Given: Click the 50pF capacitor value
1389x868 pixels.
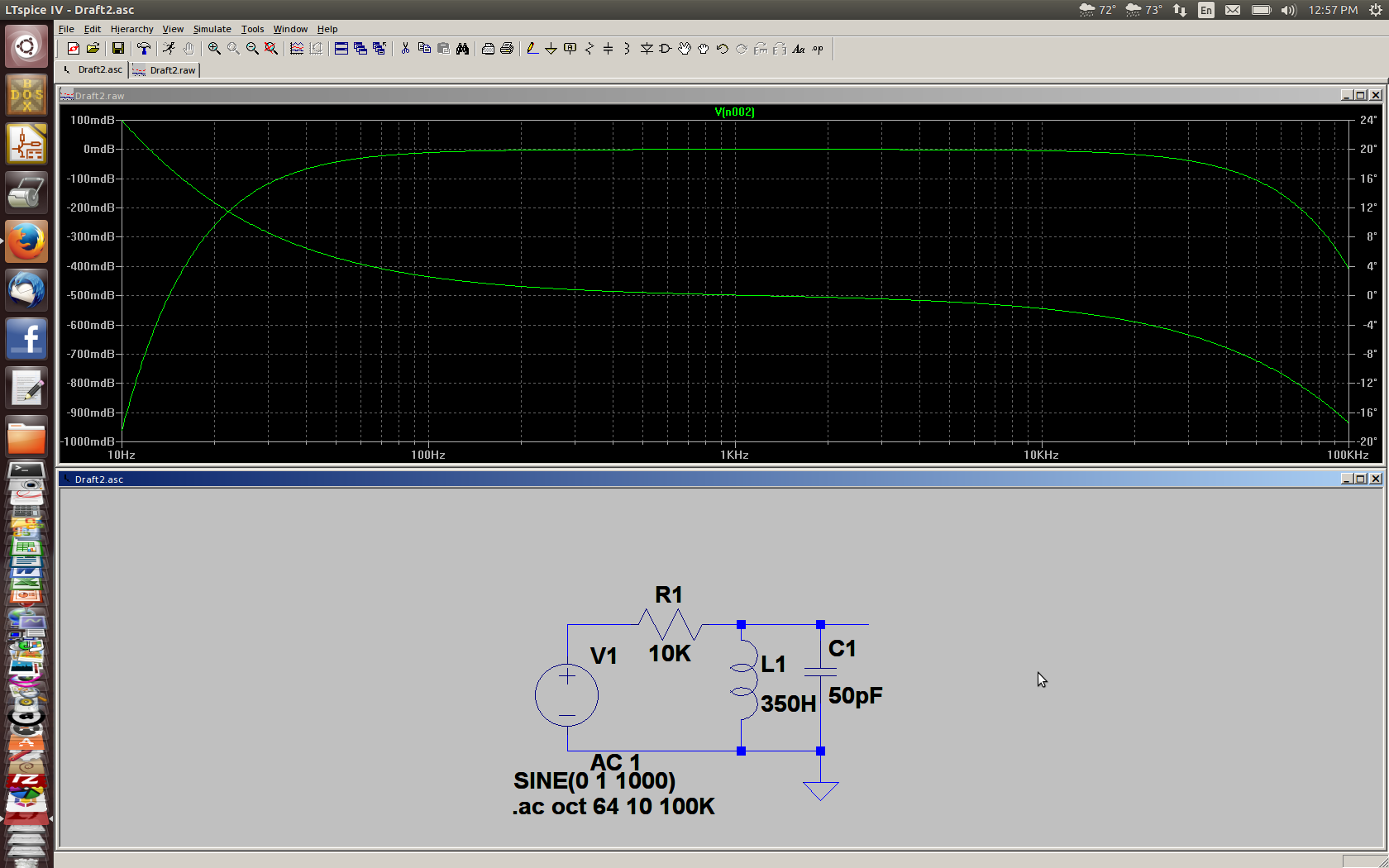Looking at the screenshot, I should (x=855, y=696).
